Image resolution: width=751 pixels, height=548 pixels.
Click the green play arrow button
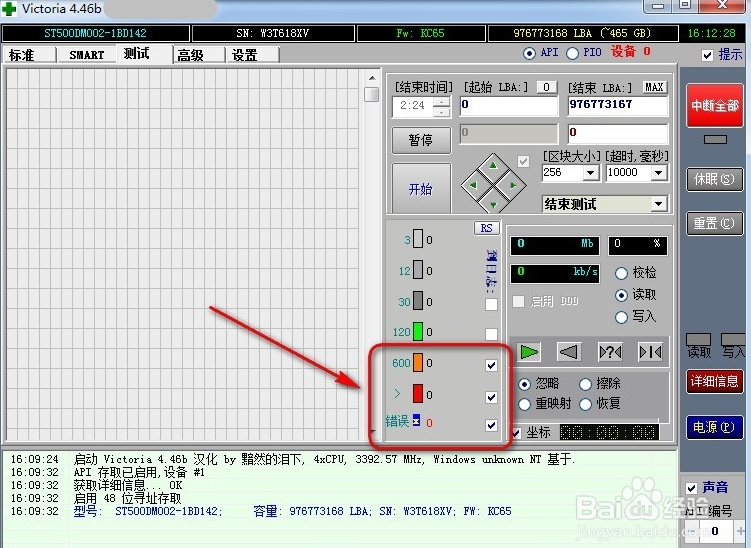tap(529, 352)
